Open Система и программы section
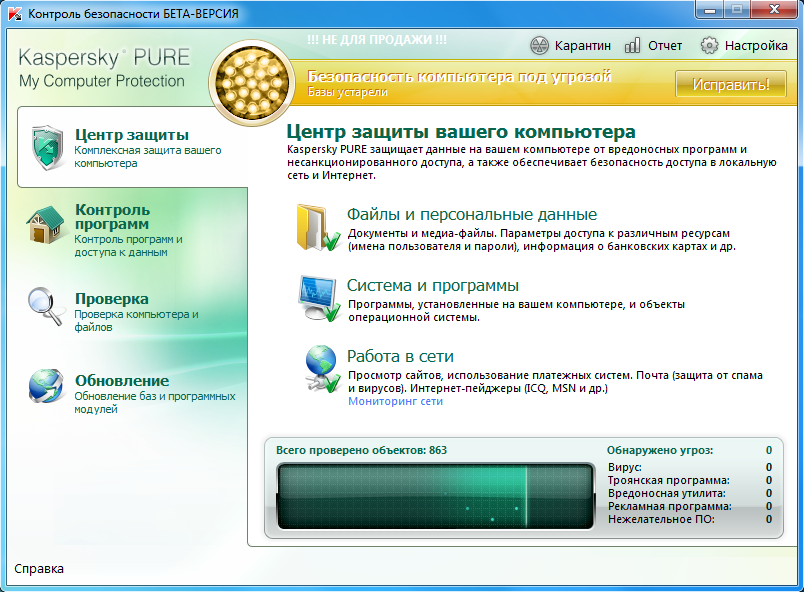Viewport: 804px width, 592px height. pyautogui.click(x=433, y=285)
